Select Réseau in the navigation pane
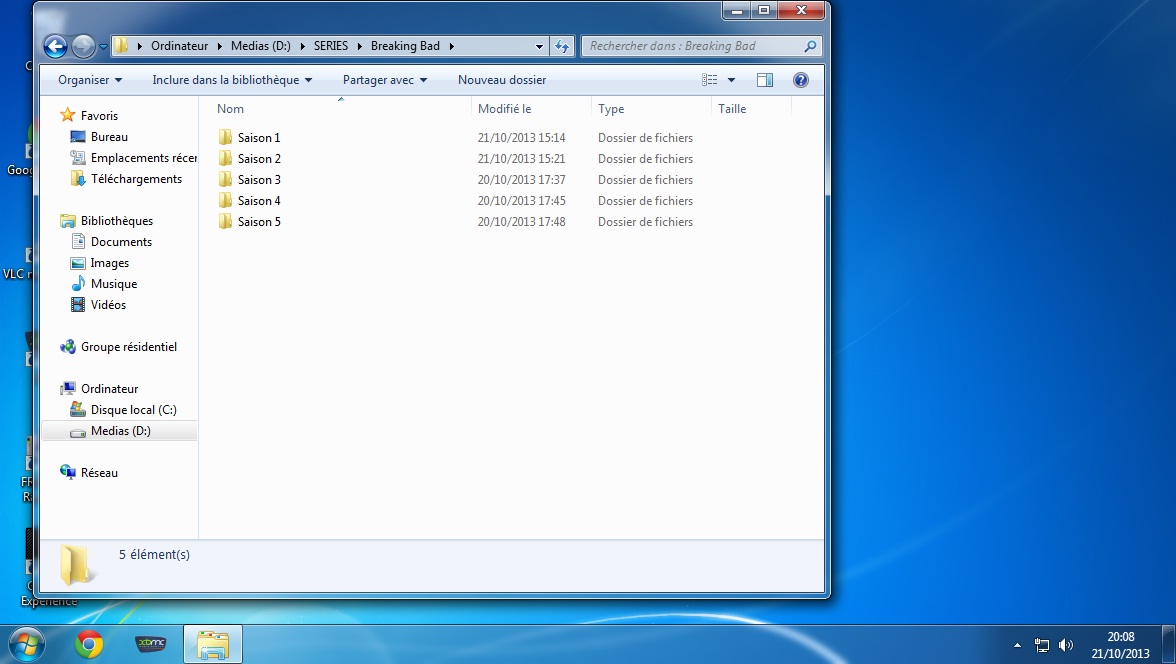The width and height of the screenshot is (1176, 664). click(x=99, y=473)
